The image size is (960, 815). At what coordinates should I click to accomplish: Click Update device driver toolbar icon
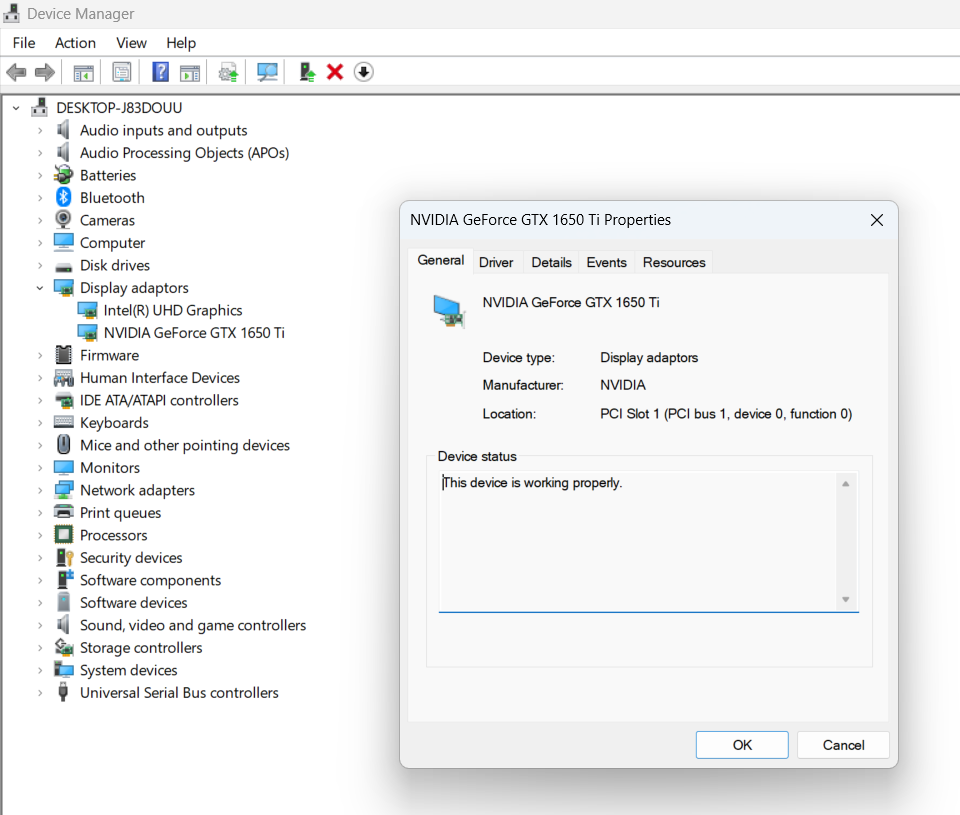click(228, 73)
